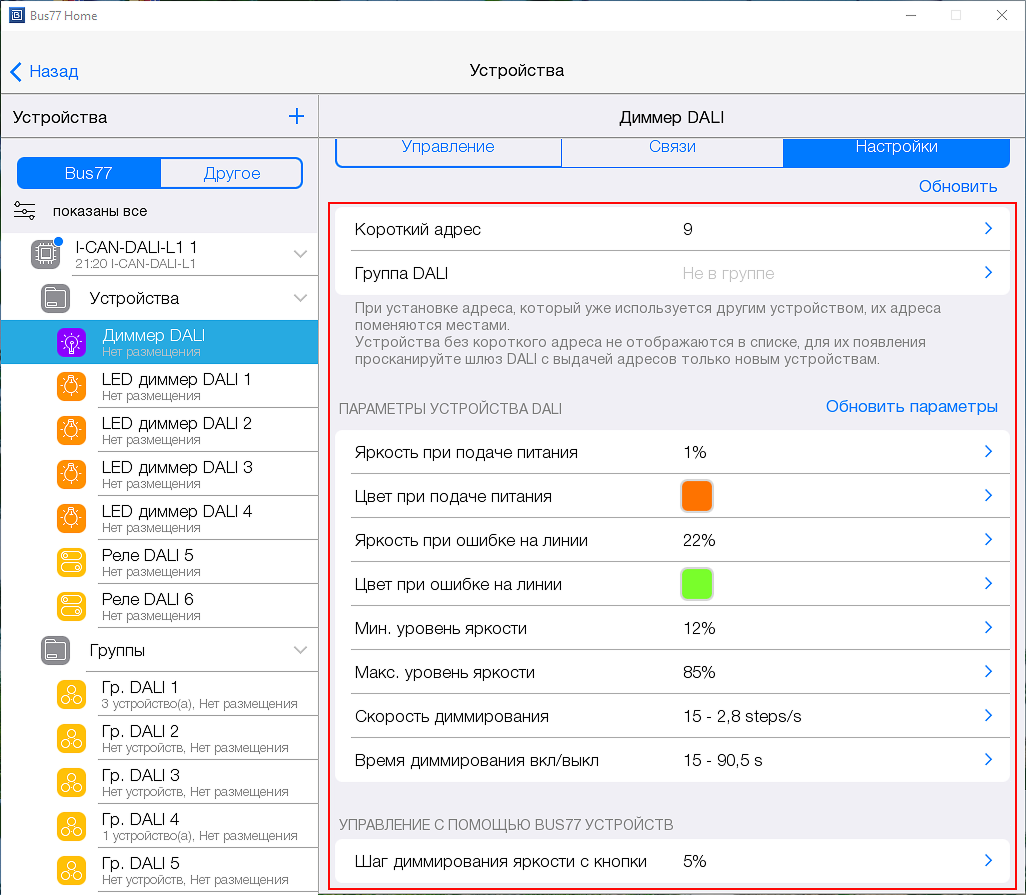Open Яркость при подаче питания arrow
The width and height of the screenshot is (1026, 895).
988,451
